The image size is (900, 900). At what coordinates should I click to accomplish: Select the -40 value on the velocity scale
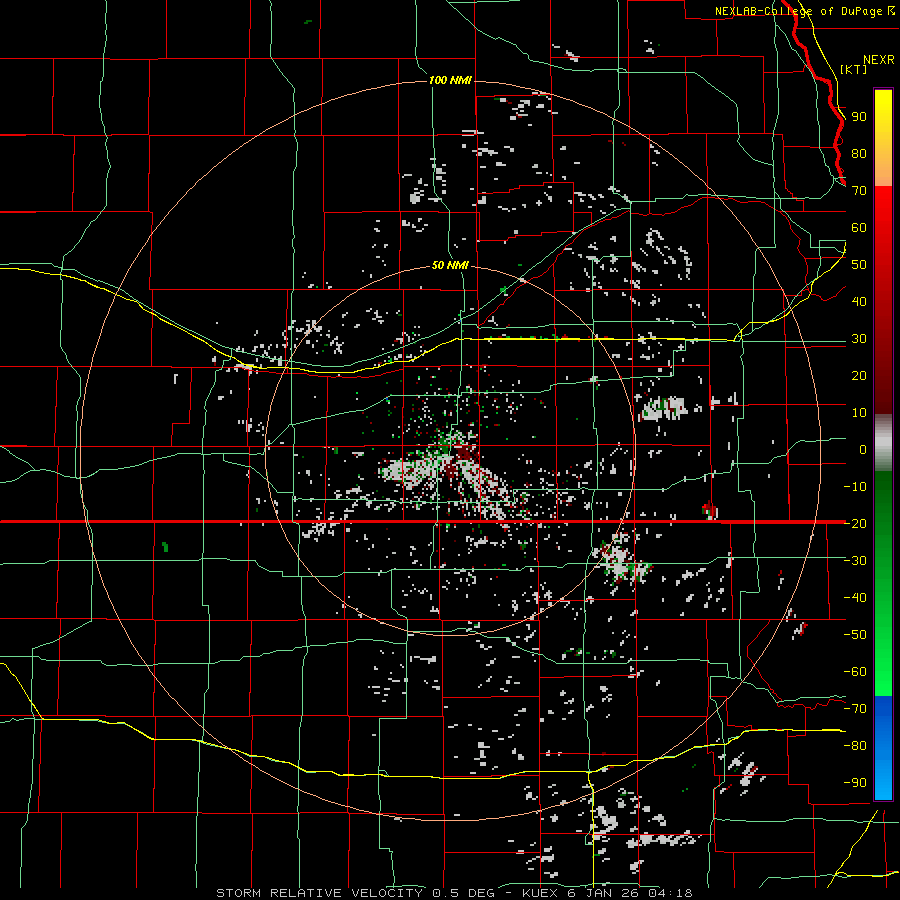[855, 598]
